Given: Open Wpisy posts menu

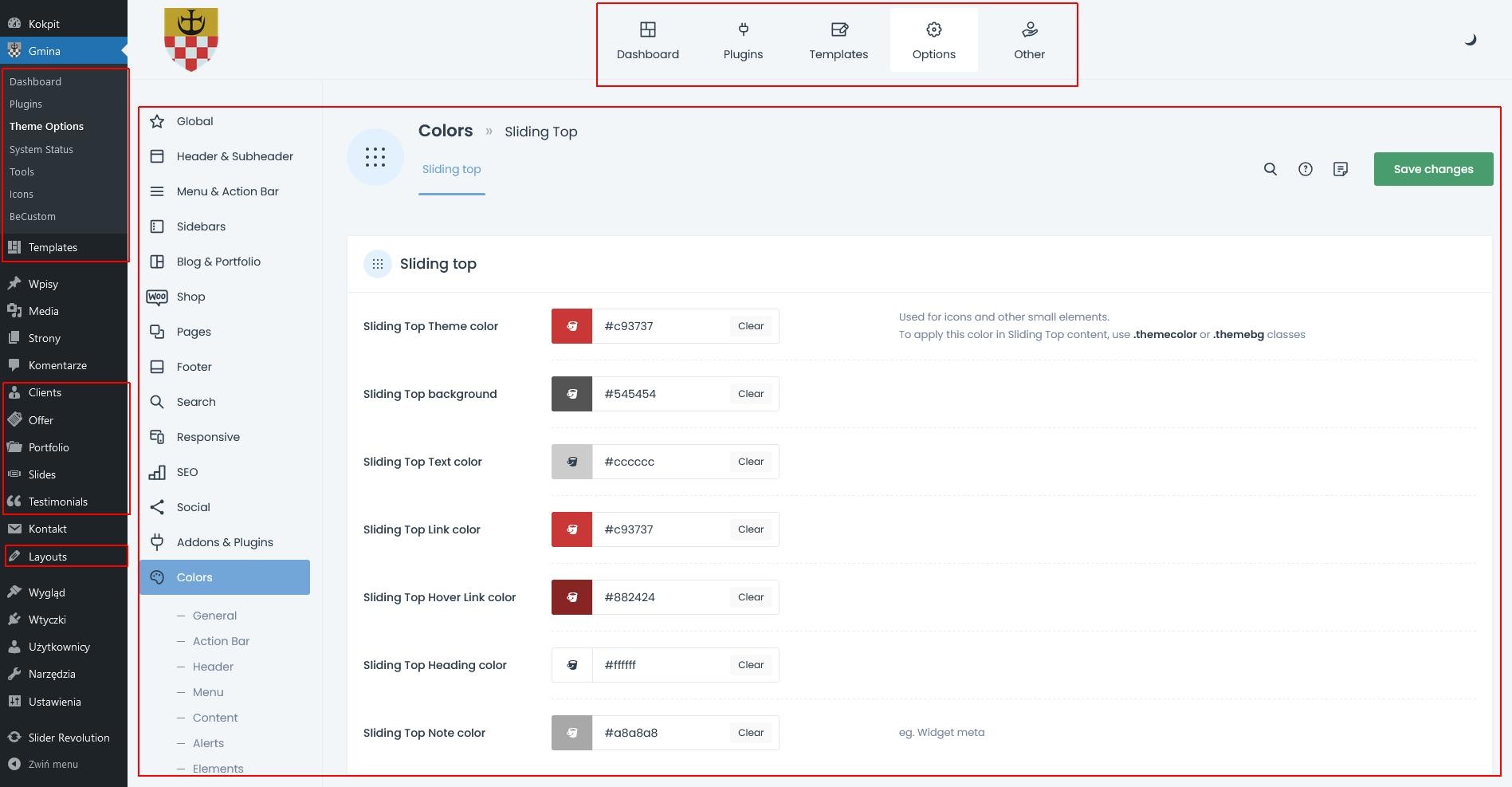Looking at the screenshot, I should pos(64,284).
